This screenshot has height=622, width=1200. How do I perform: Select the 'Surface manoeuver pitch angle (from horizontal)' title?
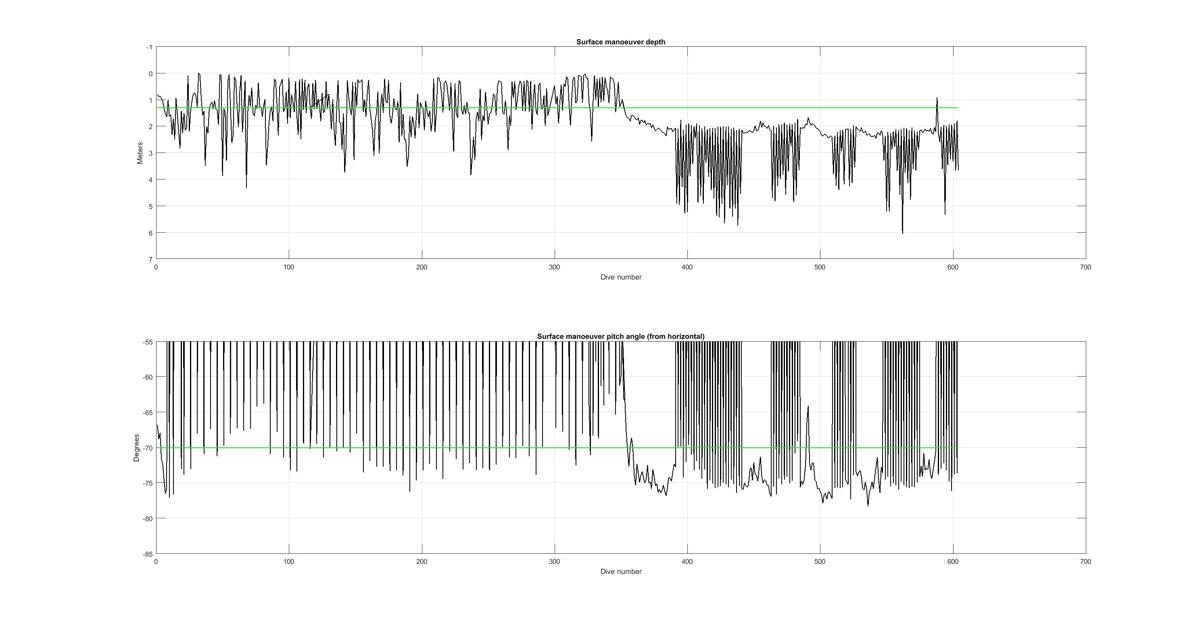[621, 337]
